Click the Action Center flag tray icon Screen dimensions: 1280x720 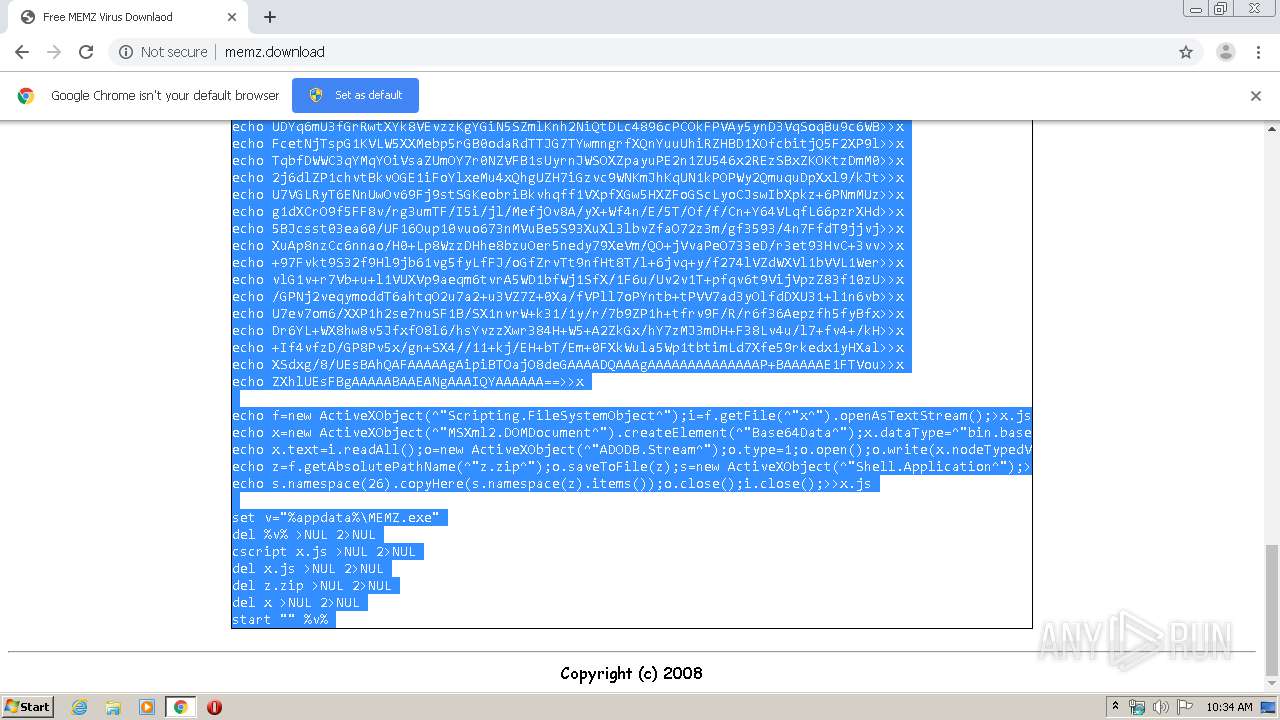click(x=1185, y=707)
